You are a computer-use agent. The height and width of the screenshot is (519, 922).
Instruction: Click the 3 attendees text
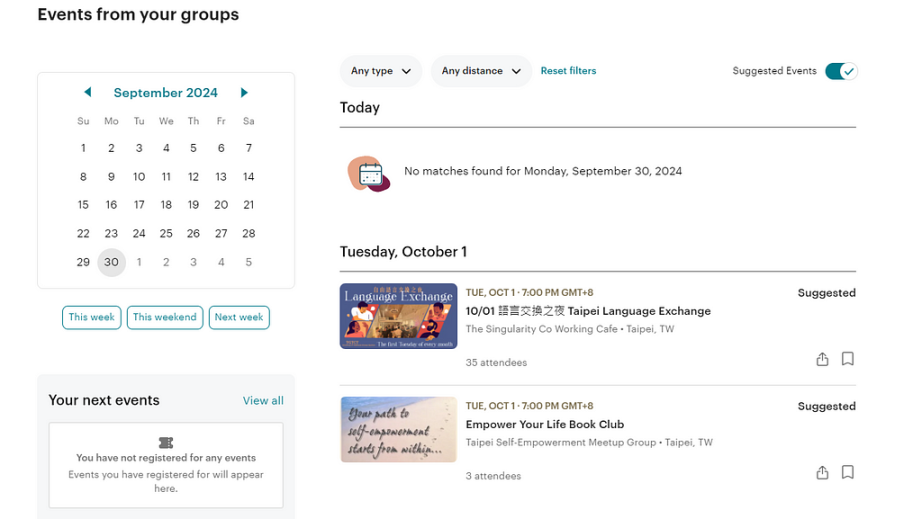click(493, 476)
